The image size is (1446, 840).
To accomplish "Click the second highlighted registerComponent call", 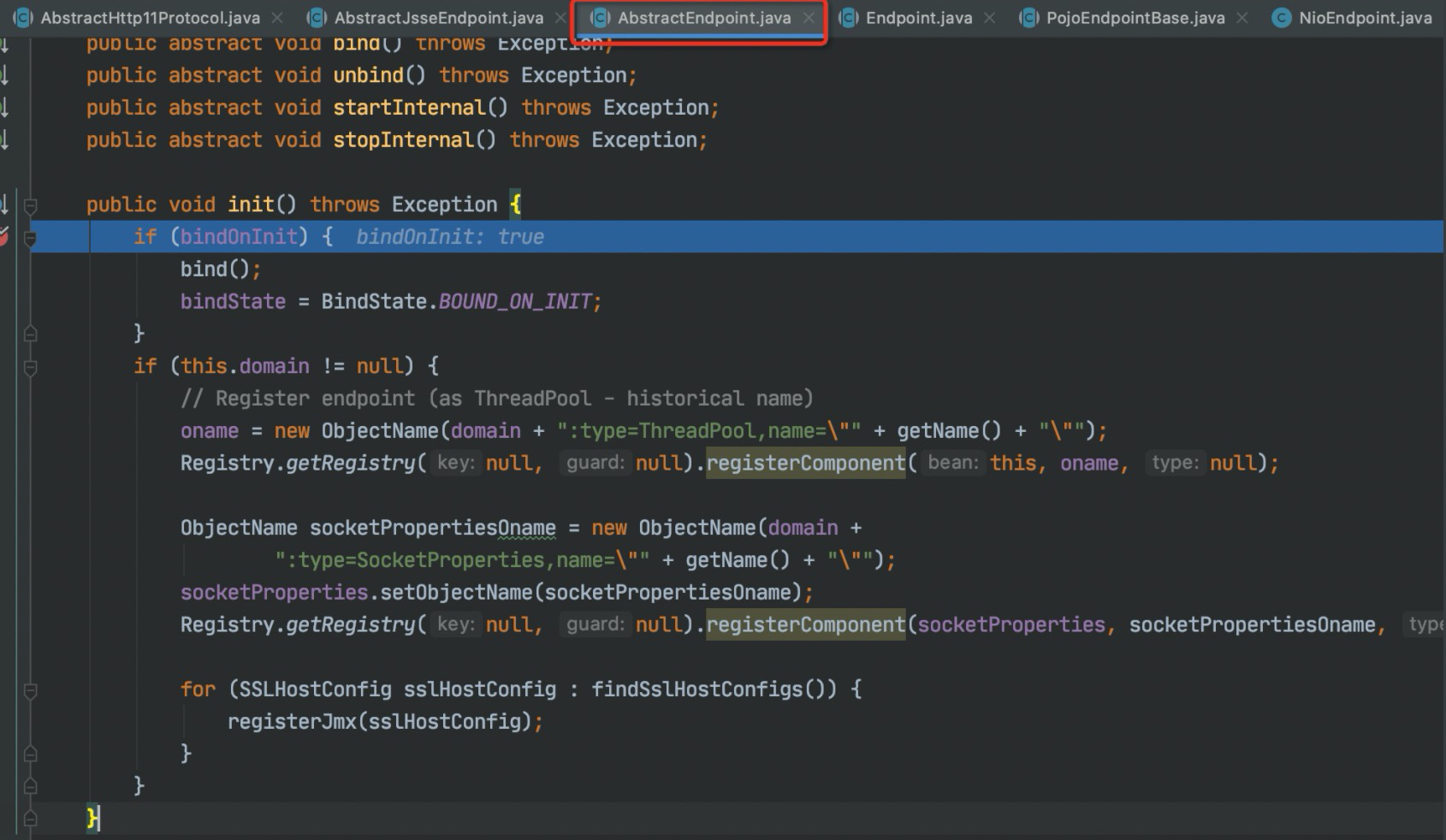I will tap(805, 625).
